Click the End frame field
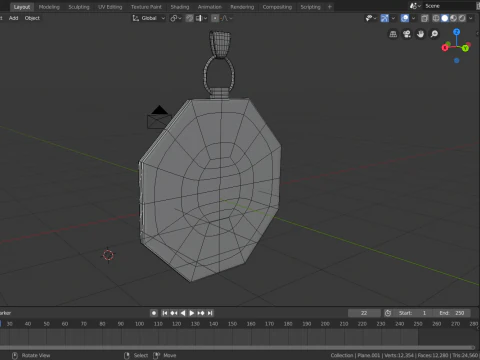 pos(451,313)
